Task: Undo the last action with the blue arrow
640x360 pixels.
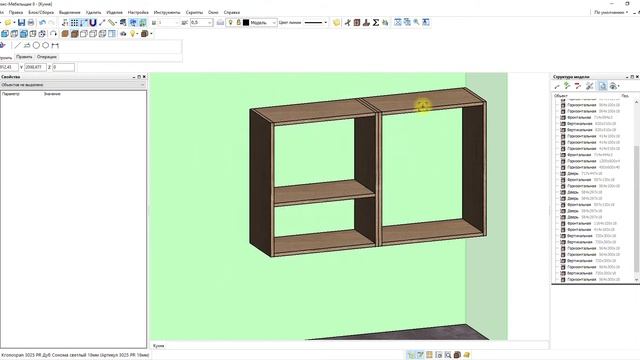Action: [x=42, y=23]
